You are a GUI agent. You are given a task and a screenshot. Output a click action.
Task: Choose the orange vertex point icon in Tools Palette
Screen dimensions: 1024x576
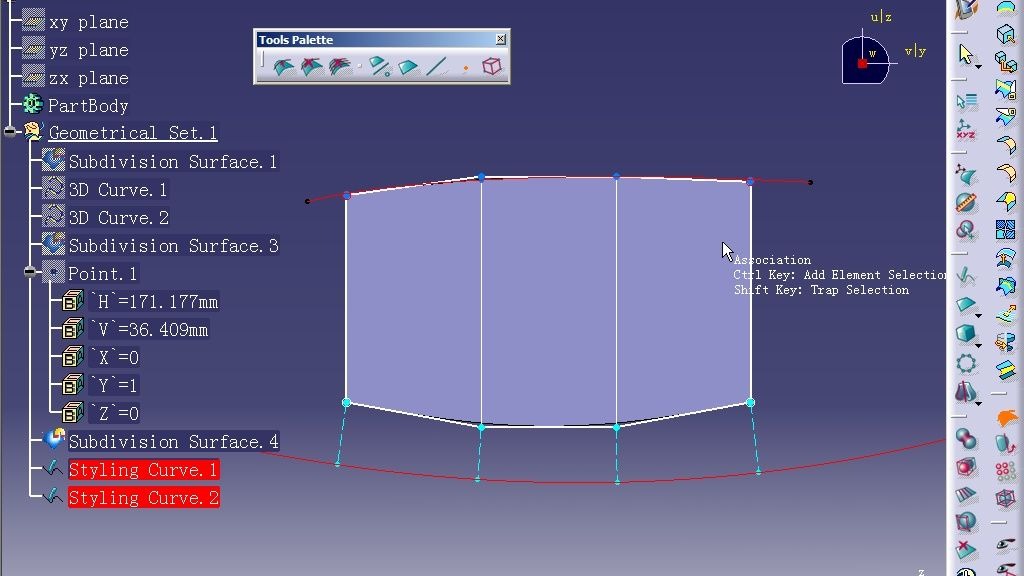tap(466, 67)
